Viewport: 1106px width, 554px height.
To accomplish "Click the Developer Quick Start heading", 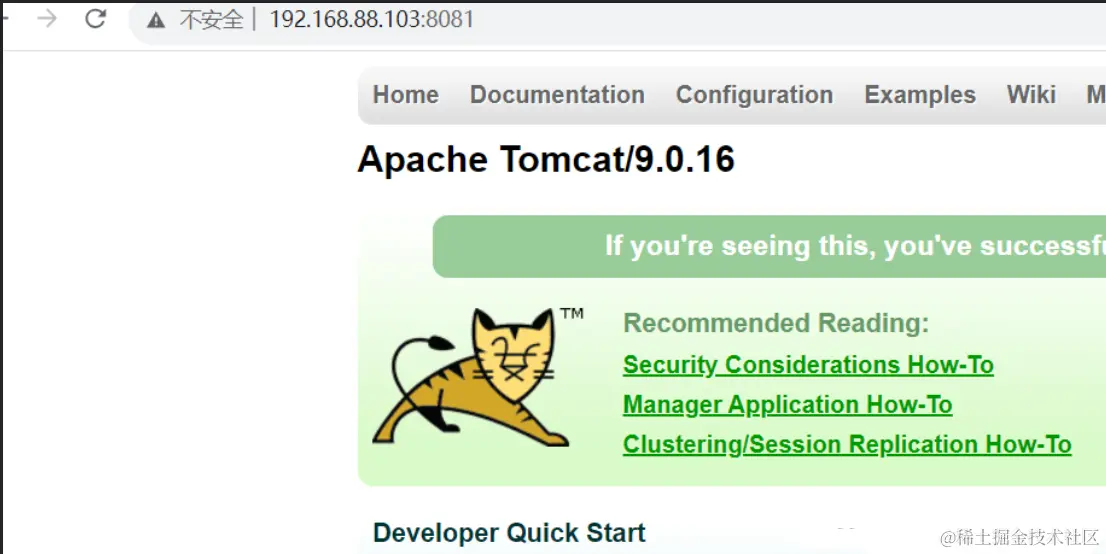I will (x=509, y=533).
